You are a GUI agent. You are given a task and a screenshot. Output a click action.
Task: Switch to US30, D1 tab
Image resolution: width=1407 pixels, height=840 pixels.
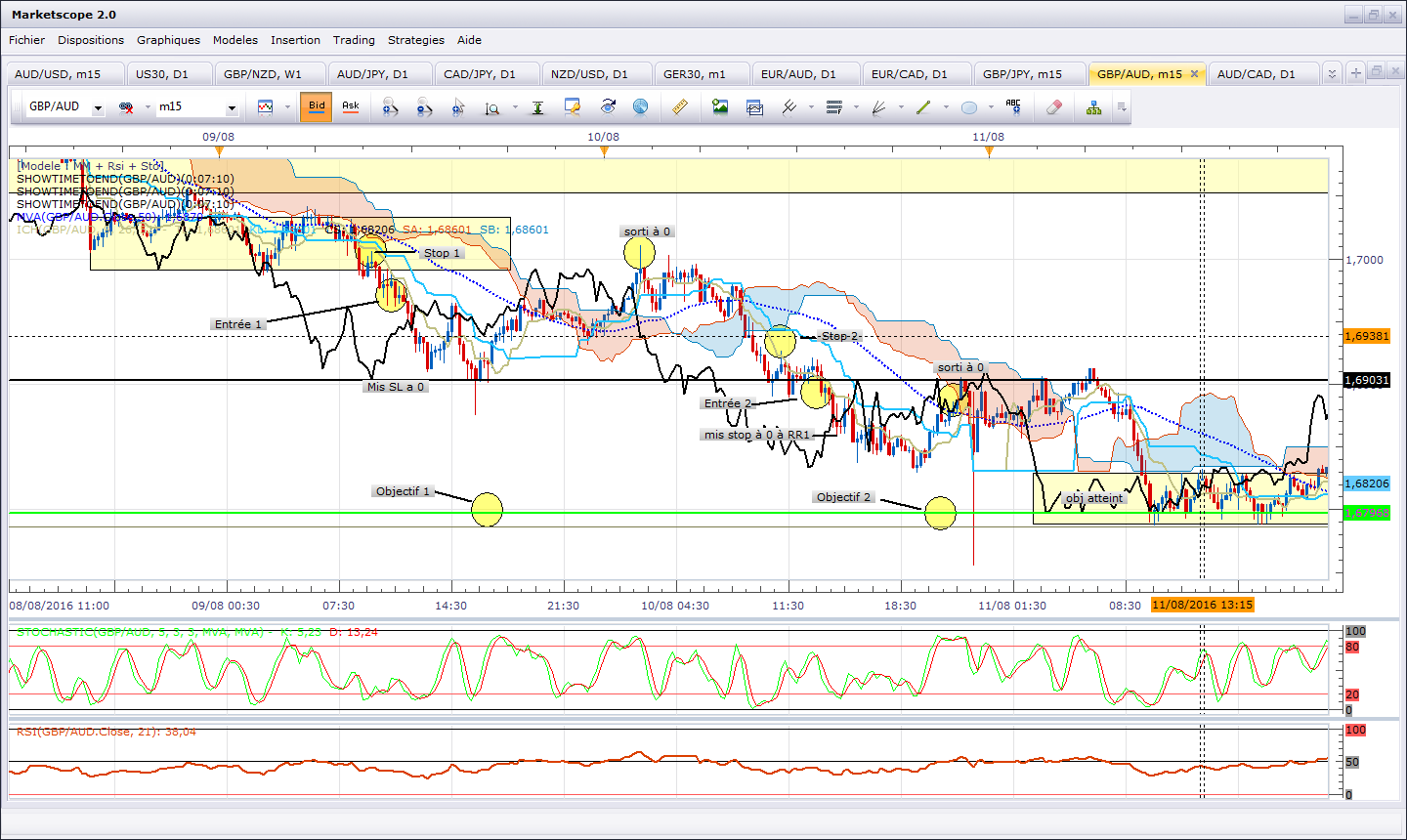click(x=170, y=74)
